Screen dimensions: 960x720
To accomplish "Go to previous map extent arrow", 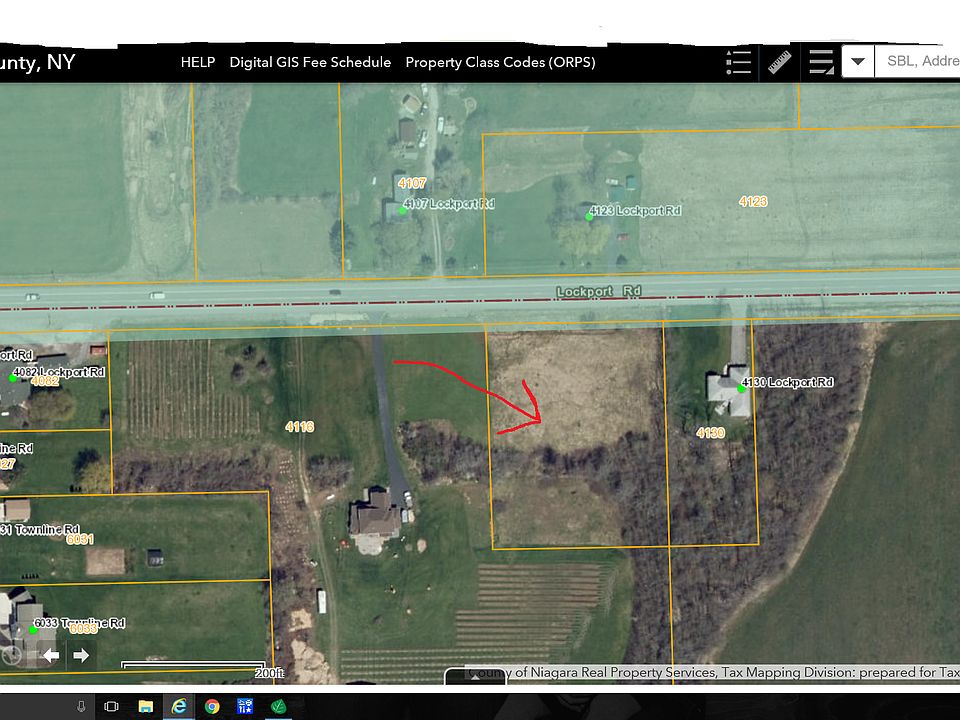I will (x=51, y=656).
